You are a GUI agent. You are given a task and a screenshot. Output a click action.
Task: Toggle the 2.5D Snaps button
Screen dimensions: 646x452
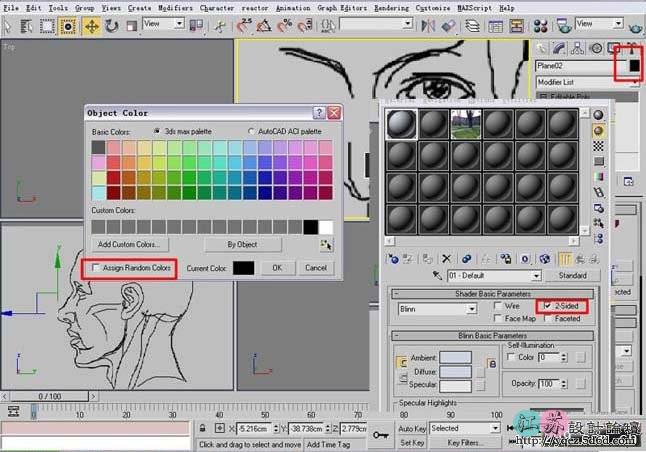(x=244, y=26)
